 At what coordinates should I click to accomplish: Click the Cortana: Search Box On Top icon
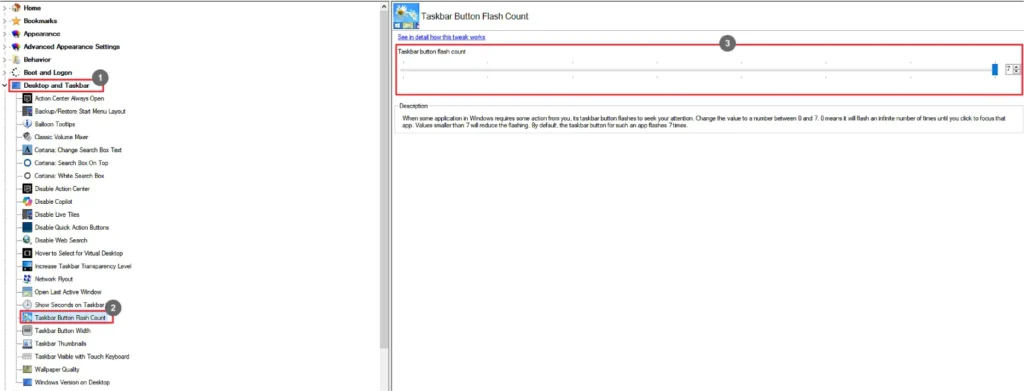coord(27,163)
